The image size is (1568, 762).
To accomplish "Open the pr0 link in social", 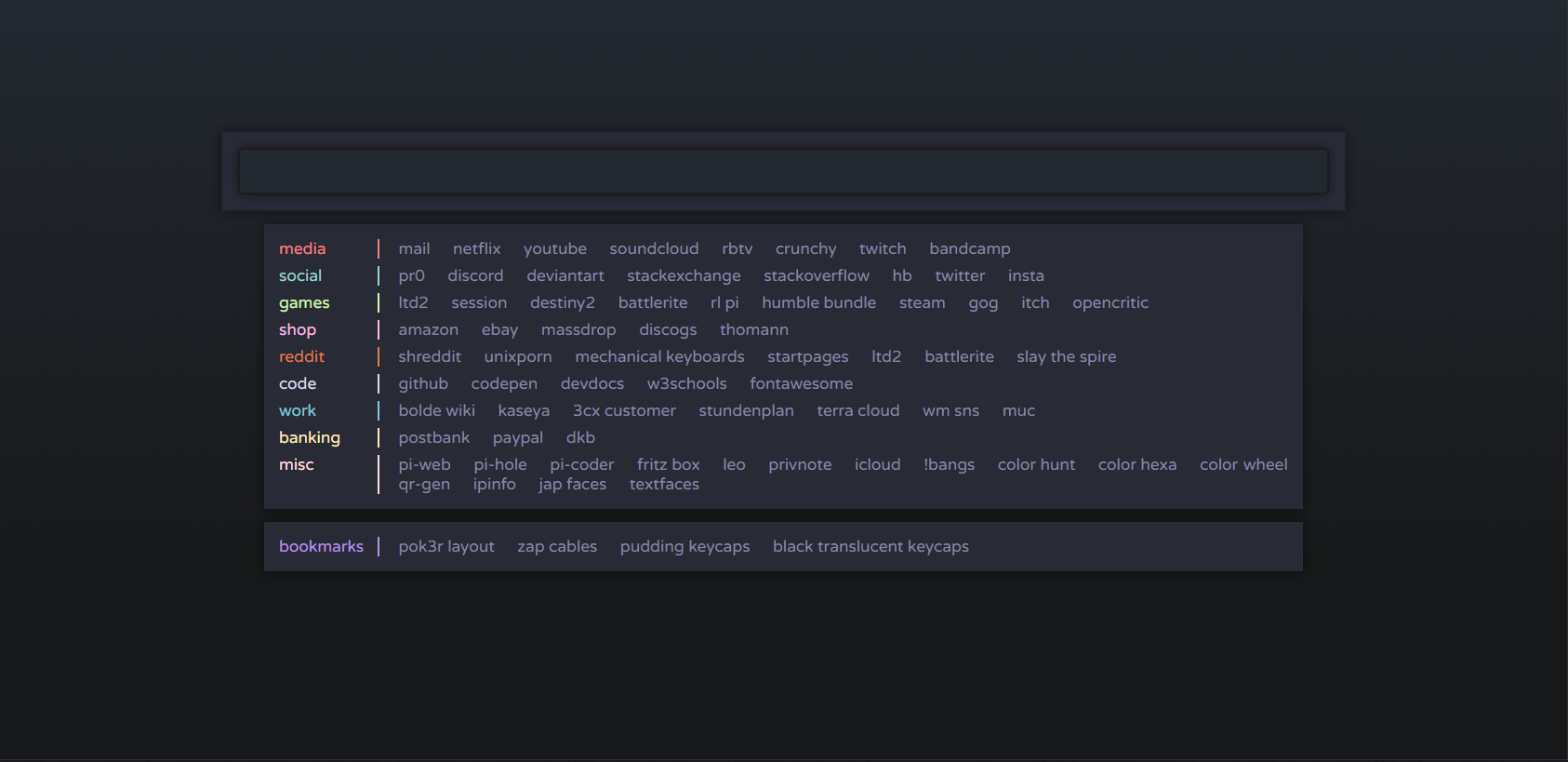I will (x=411, y=275).
